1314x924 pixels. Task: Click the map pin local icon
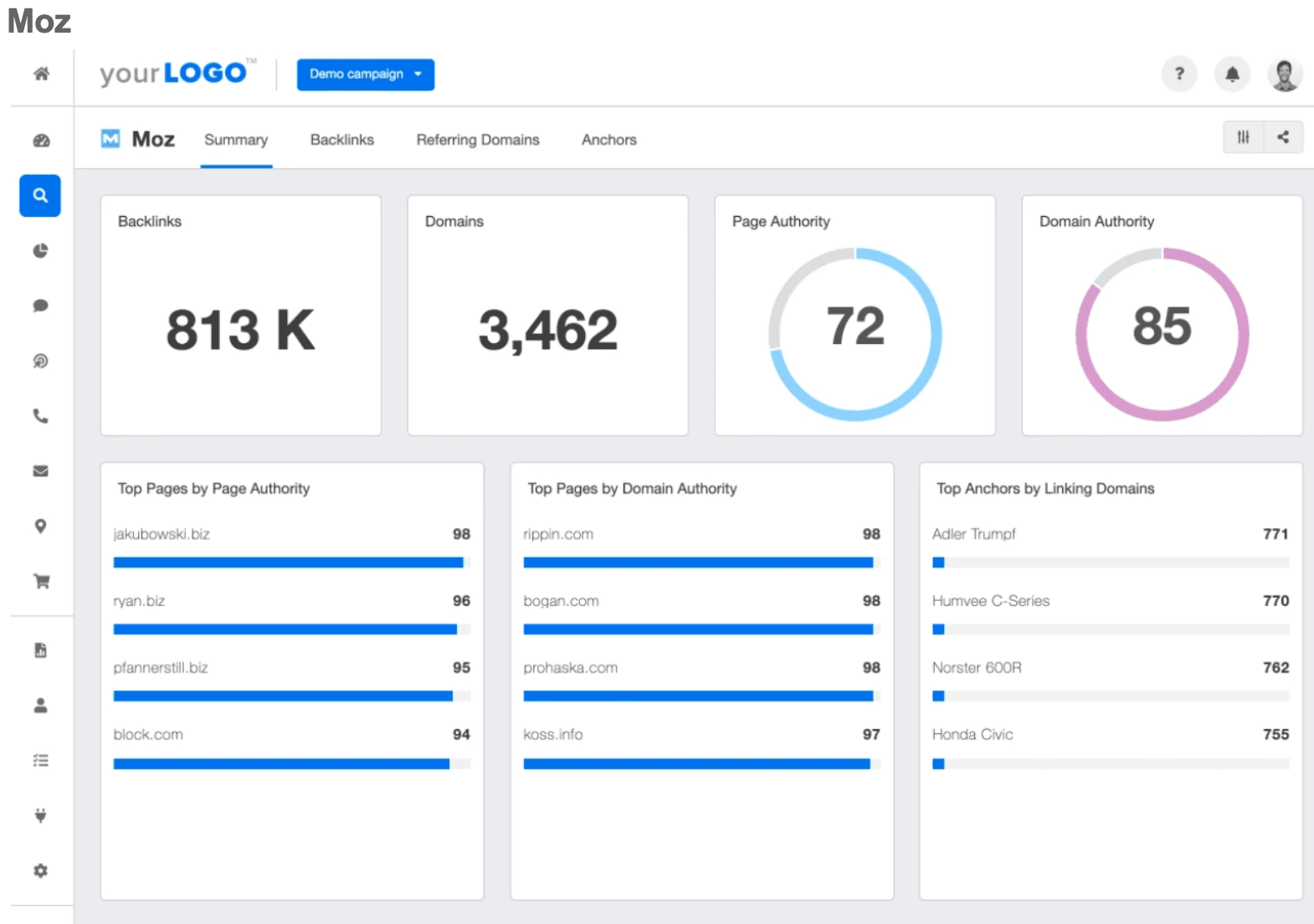40,526
